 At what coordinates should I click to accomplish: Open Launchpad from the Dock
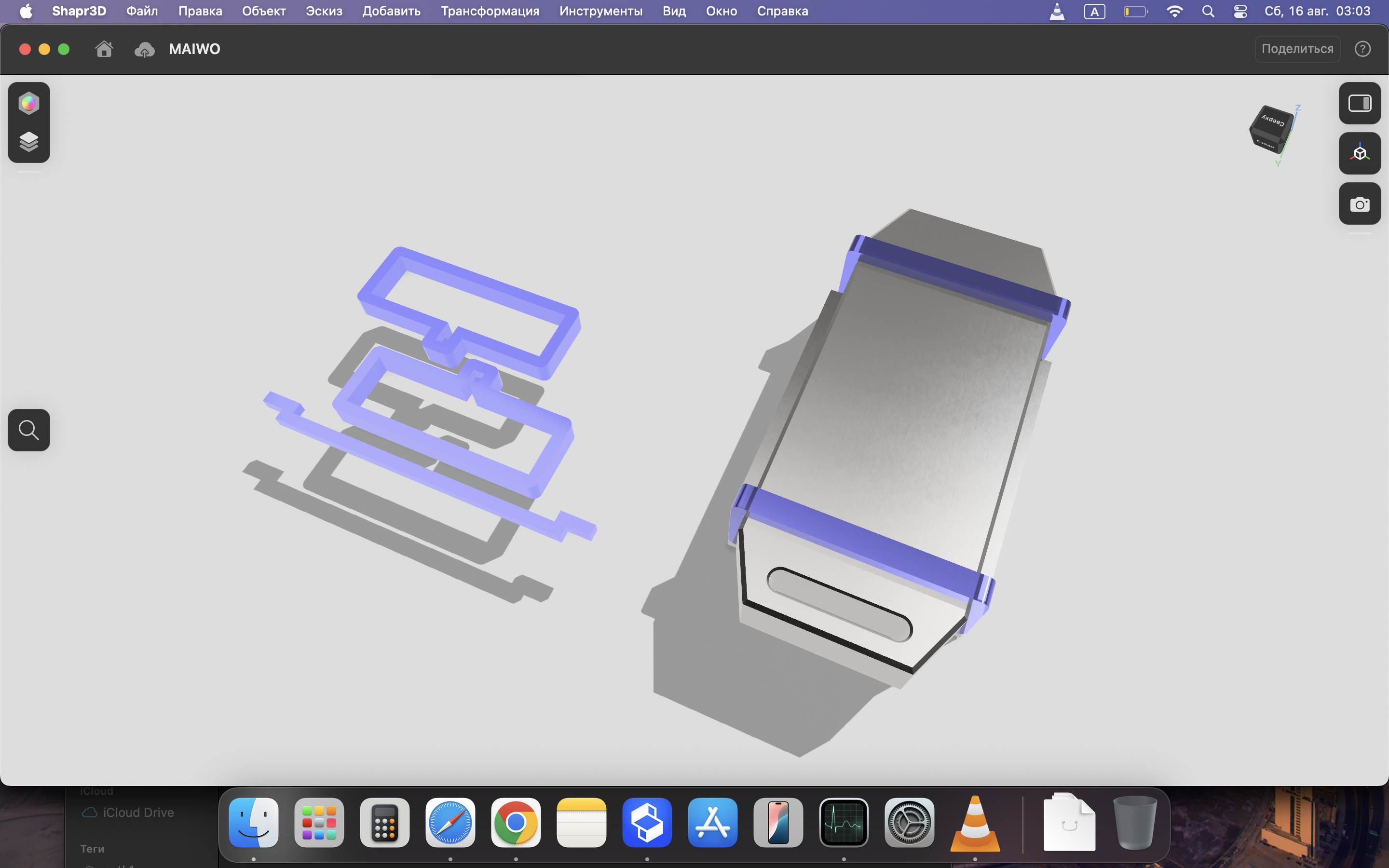[x=319, y=823]
